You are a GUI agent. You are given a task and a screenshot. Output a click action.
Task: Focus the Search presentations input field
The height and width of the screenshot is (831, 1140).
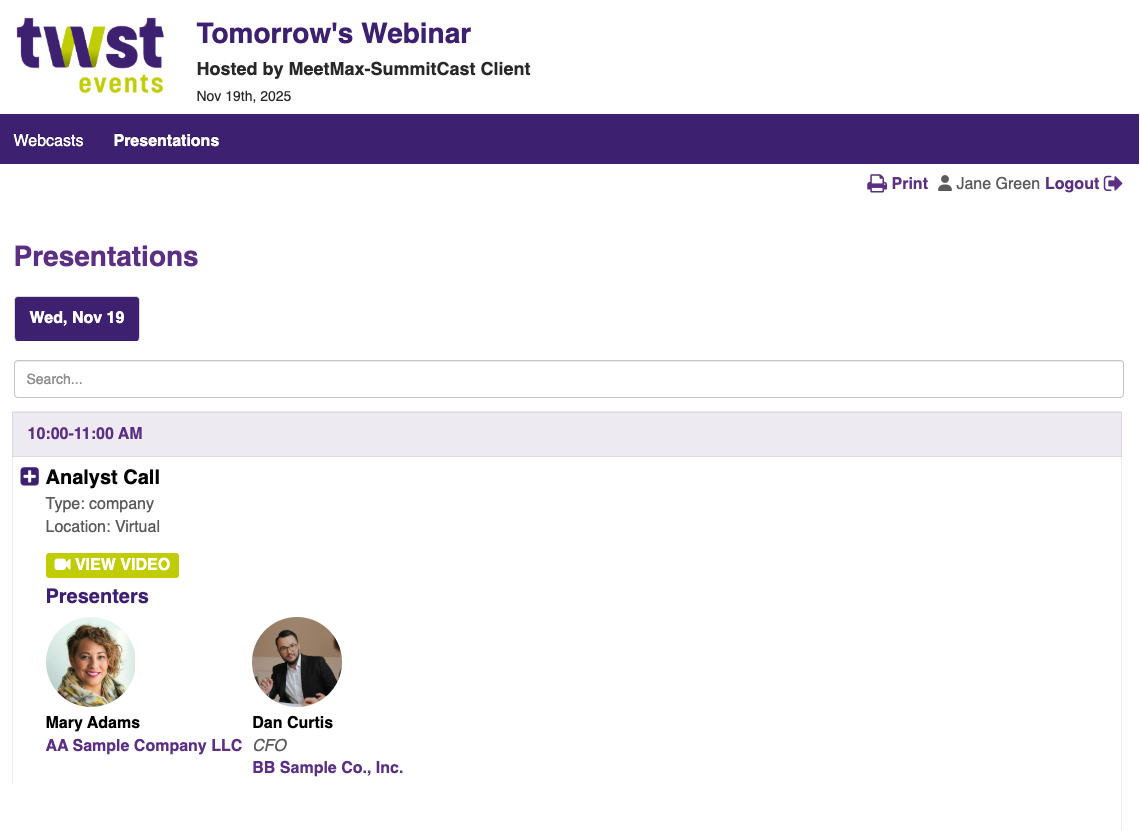[568, 379]
